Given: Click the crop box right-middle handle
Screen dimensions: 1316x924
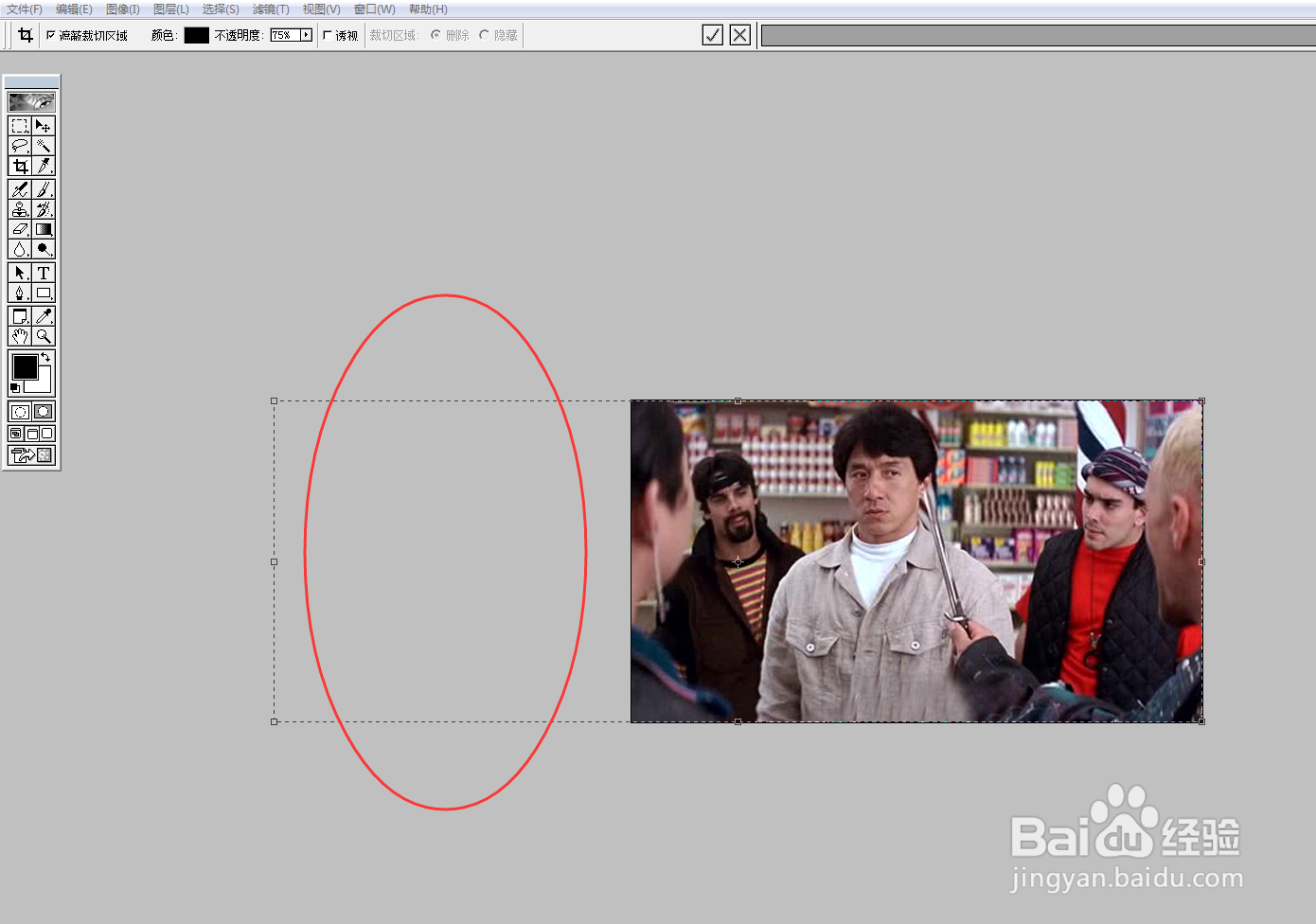Looking at the screenshot, I should tap(1201, 561).
